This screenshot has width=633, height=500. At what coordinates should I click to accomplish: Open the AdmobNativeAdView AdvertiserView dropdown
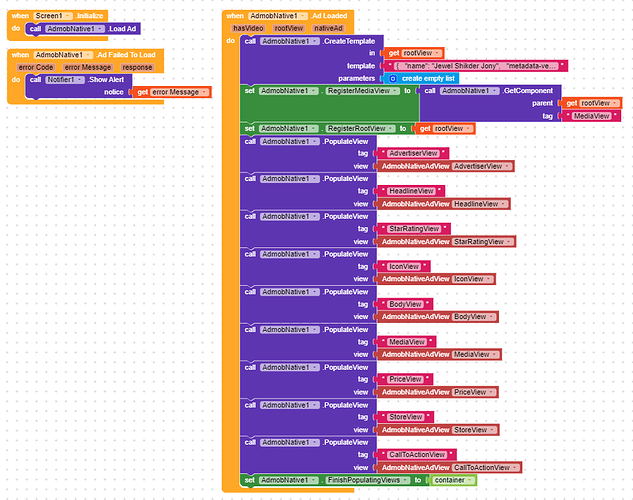482,166
